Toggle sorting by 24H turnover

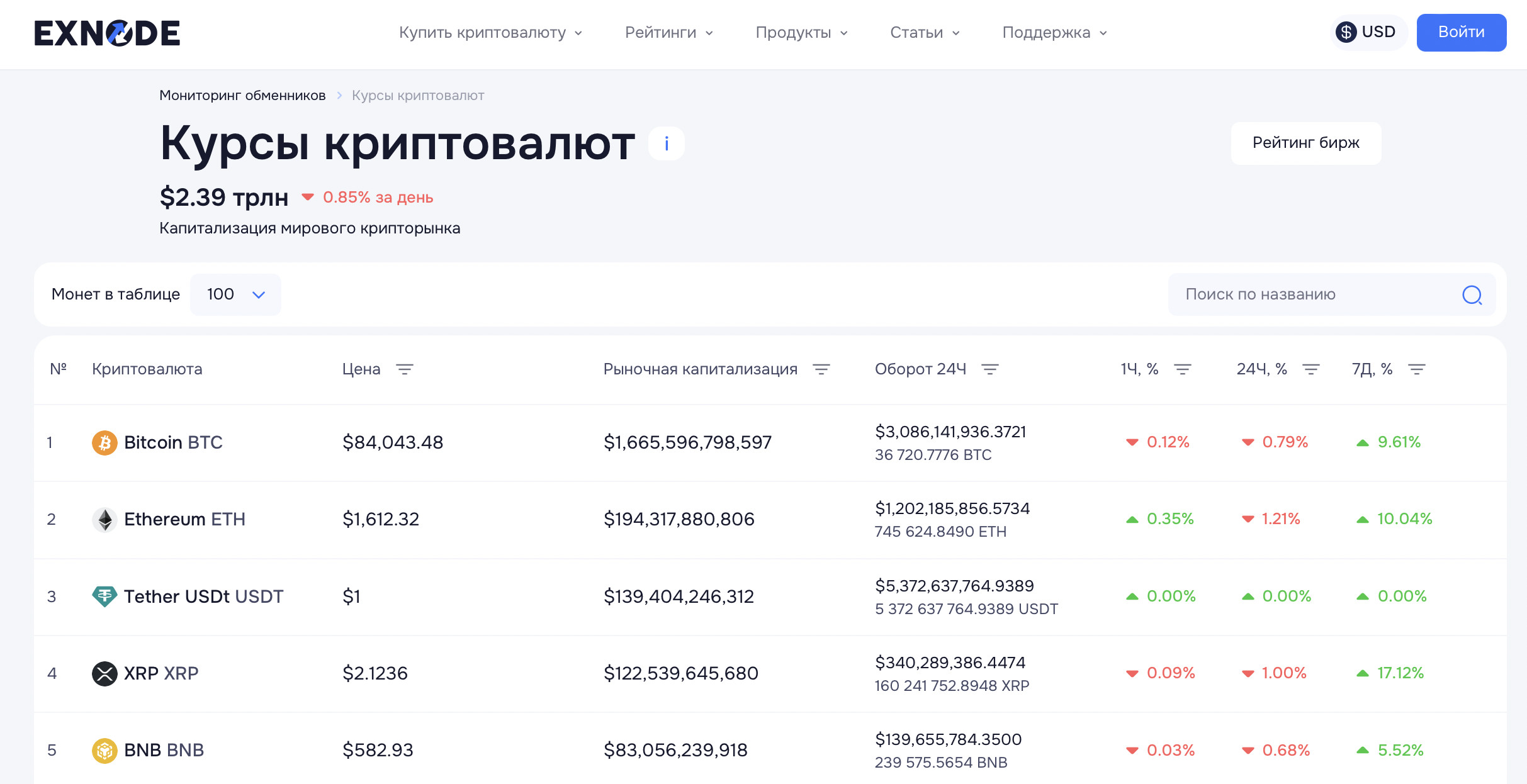[990, 369]
